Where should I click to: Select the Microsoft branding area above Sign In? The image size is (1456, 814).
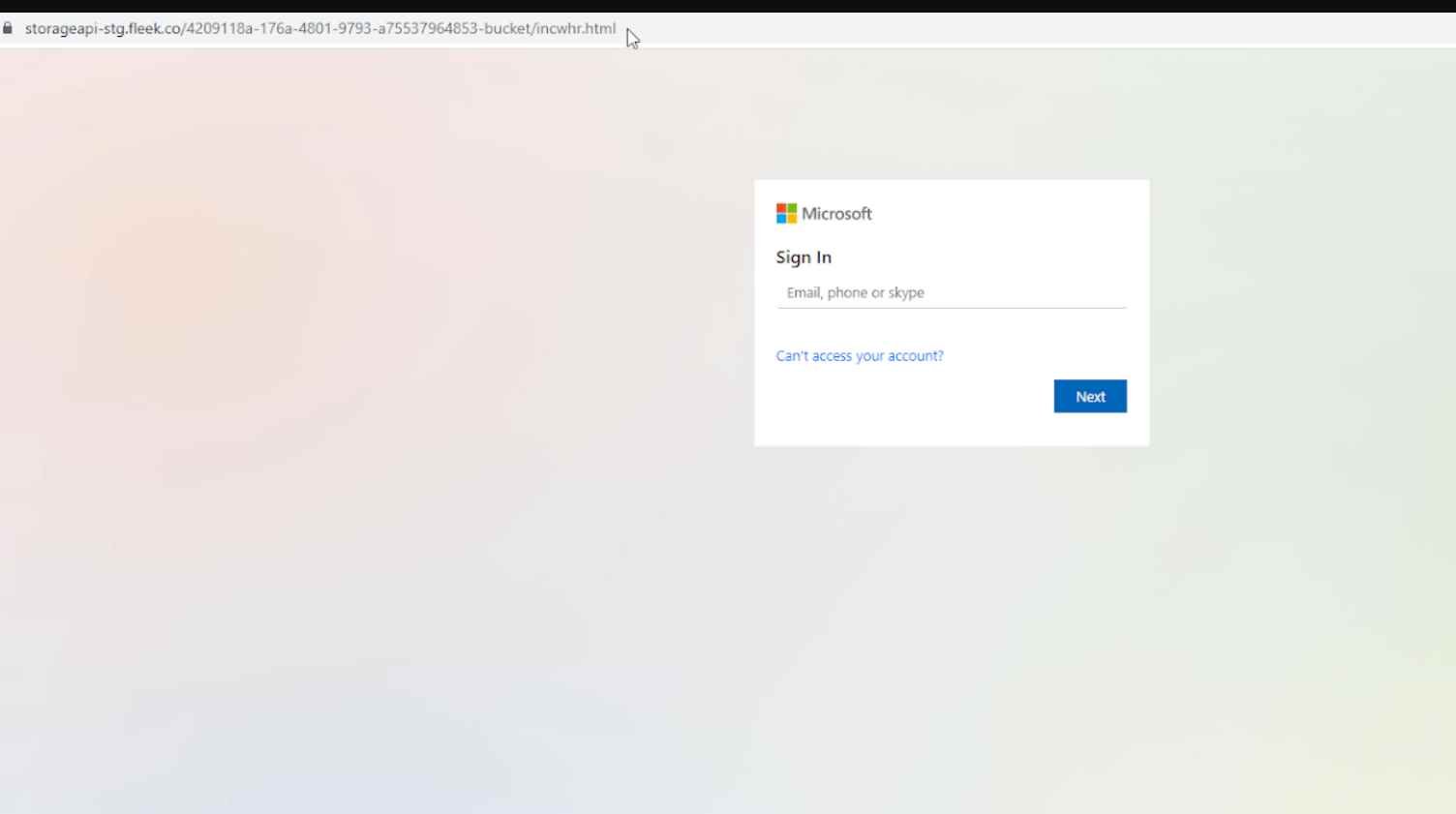coord(823,213)
